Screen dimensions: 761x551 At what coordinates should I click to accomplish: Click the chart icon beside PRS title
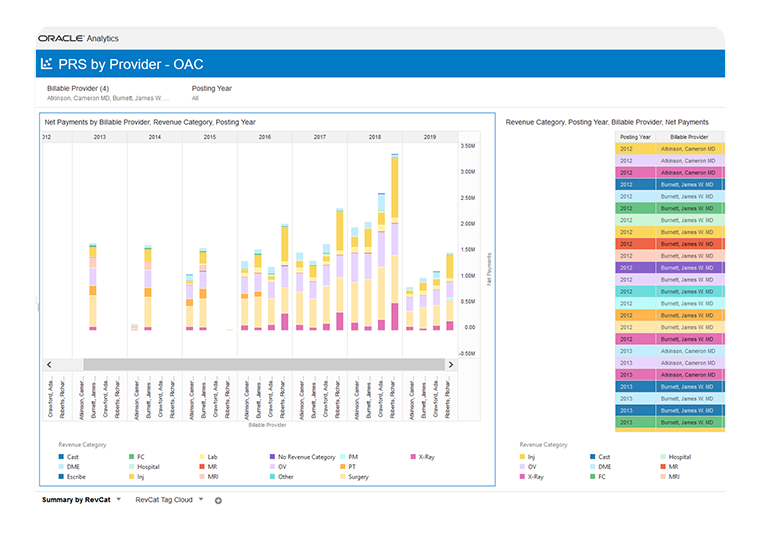46,64
